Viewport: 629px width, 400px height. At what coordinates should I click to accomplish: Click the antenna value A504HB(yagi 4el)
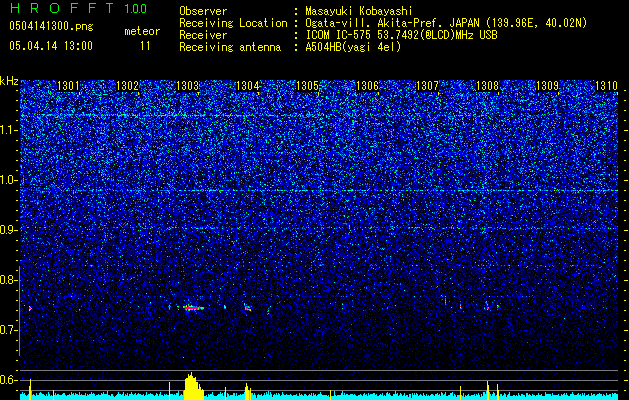[353, 47]
